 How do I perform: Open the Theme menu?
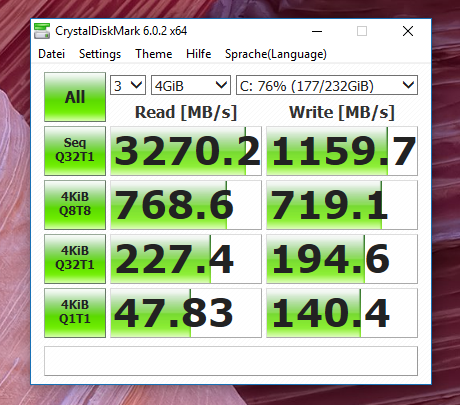point(154,54)
